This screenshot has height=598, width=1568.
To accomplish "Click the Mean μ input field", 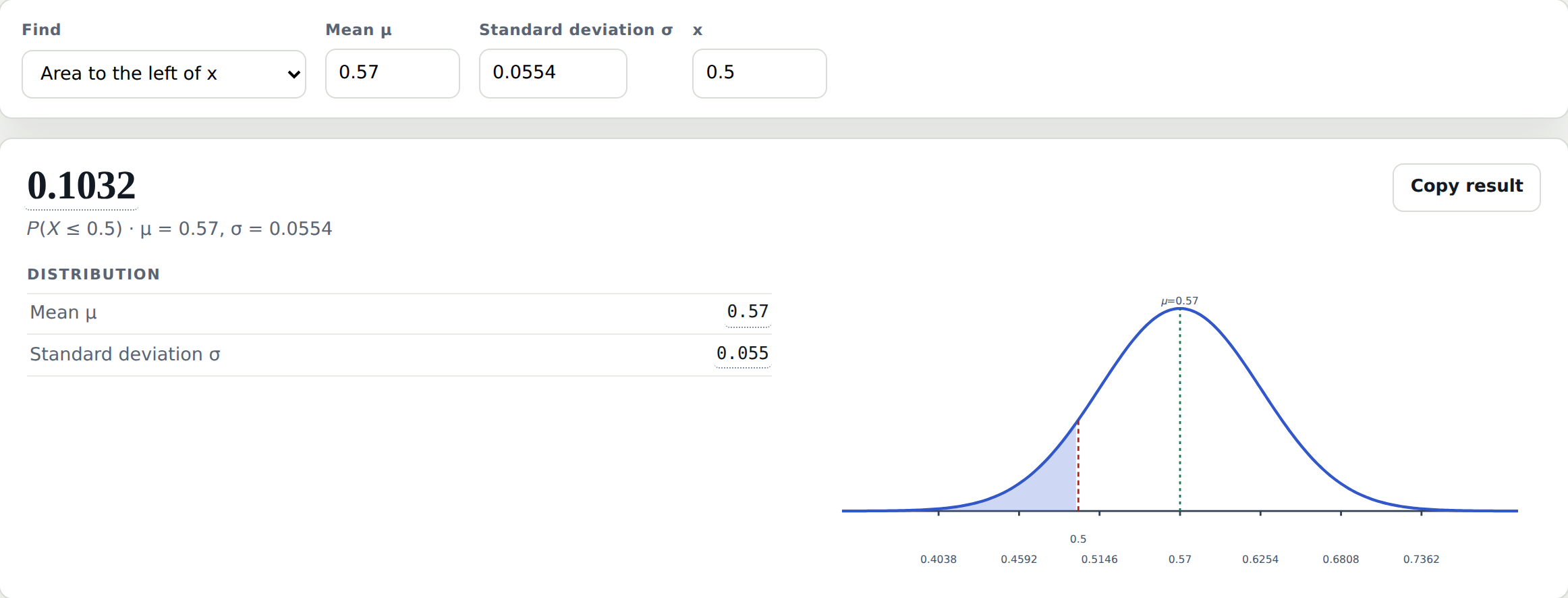I will [x=393, y=74].
